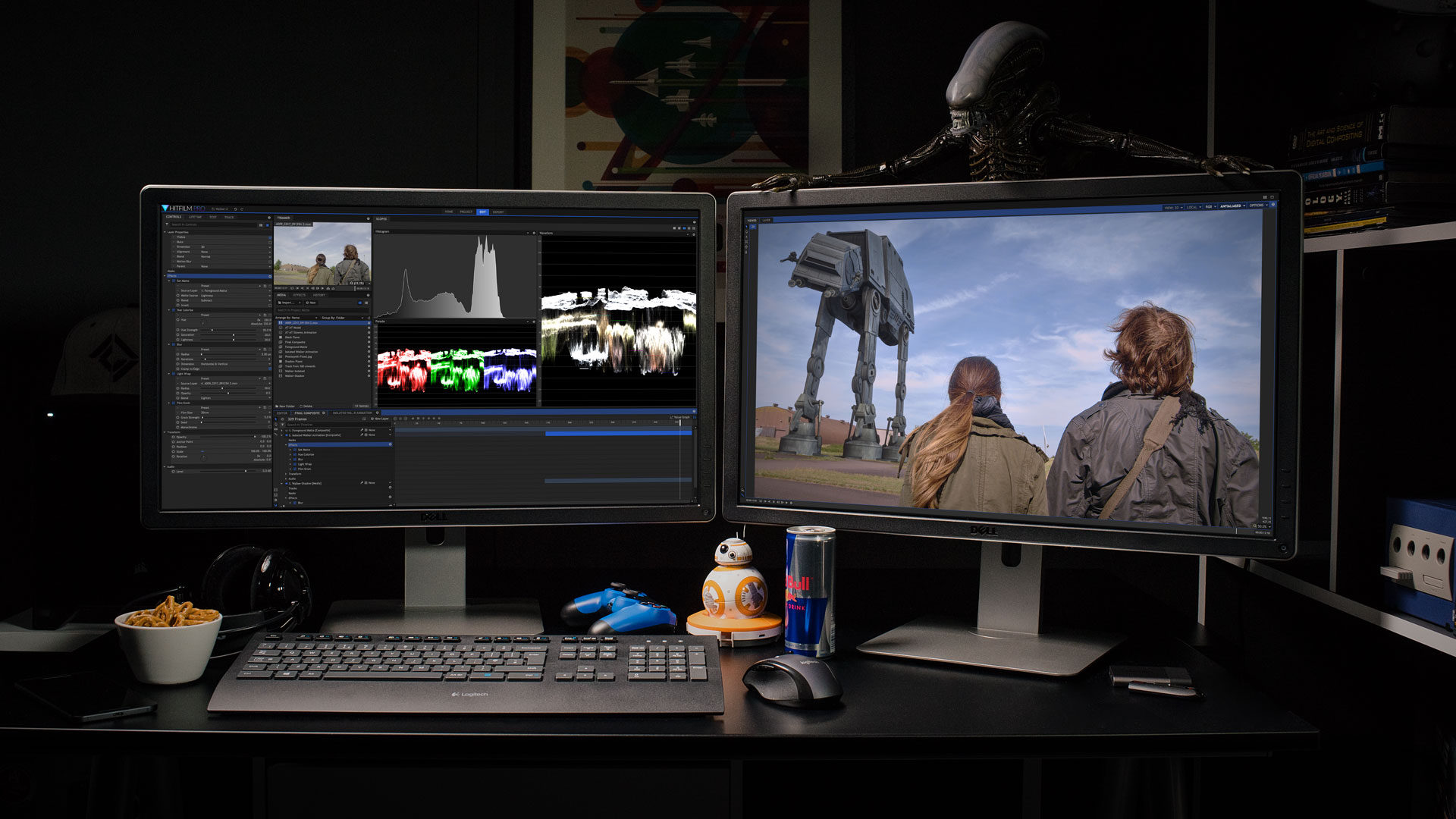The width and height of the screenshot is (1456, 819).
Task: Switch to the Effects tab beside Media
Action: coord(300,295)
